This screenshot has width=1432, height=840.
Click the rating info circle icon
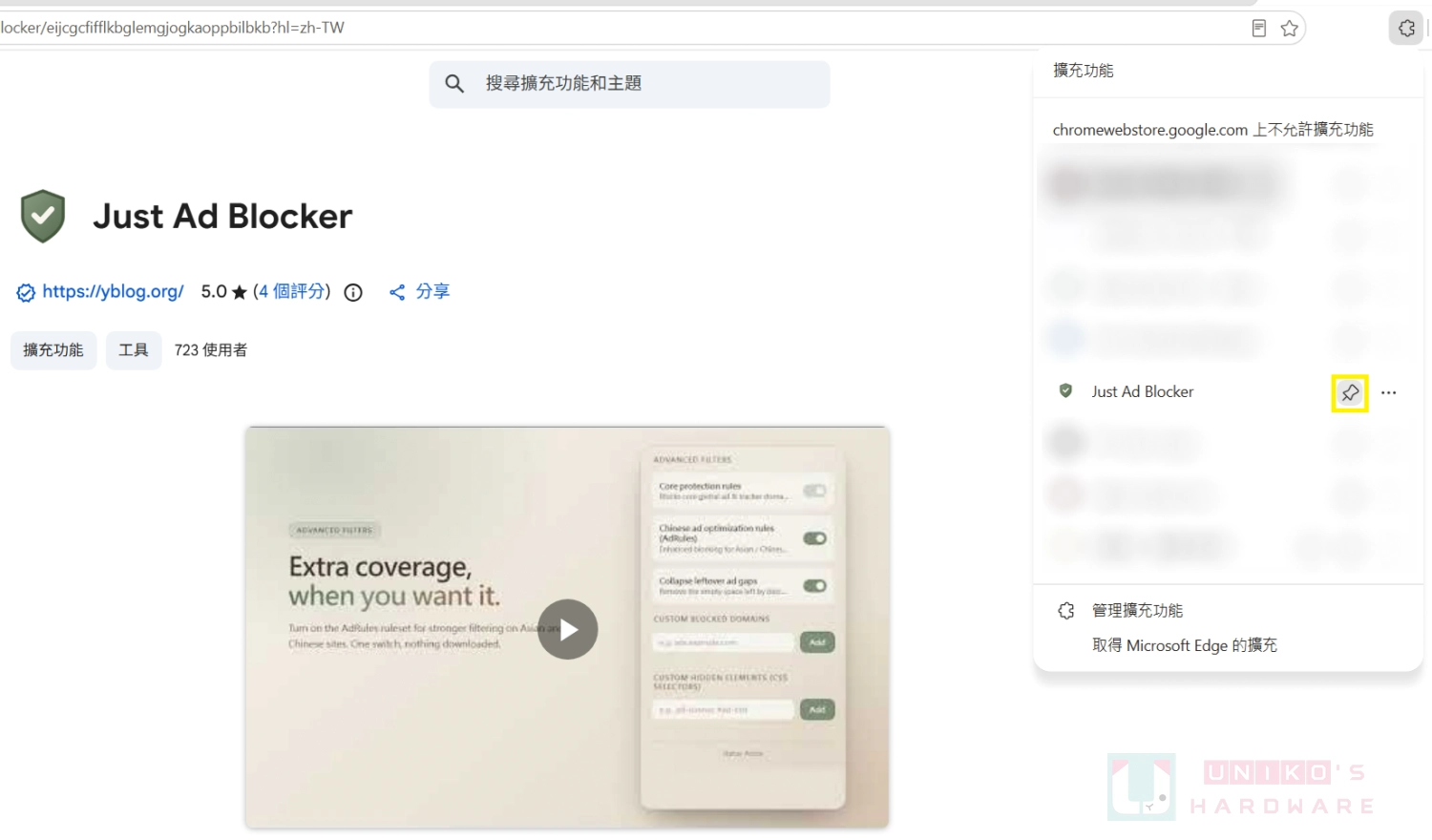(x=353, y=293)
